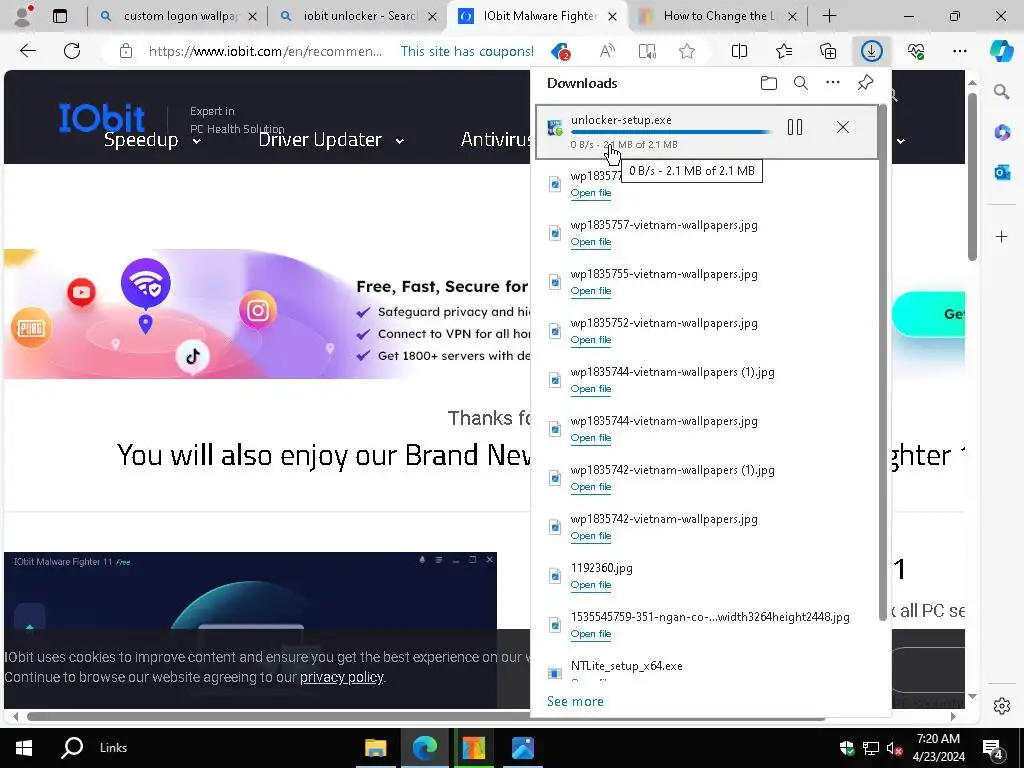Screen dimensions: 1024x768
Task: Open file wp1835755-vietnam-wallpapers.jpg
Action: (591, 291)
